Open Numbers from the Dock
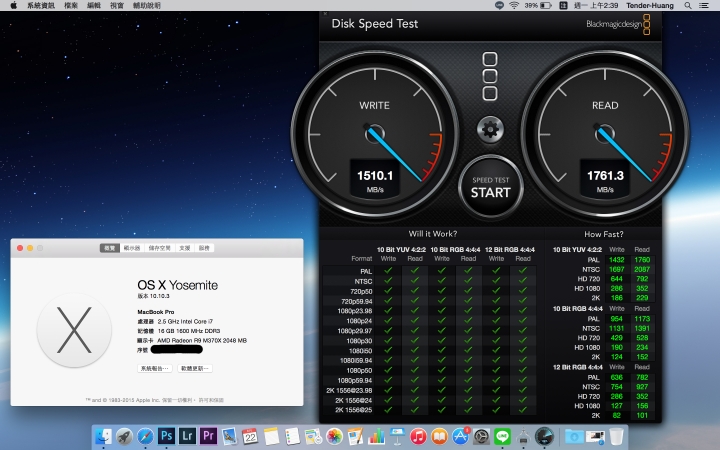720x450 pixels. click(x=376, y=436)
